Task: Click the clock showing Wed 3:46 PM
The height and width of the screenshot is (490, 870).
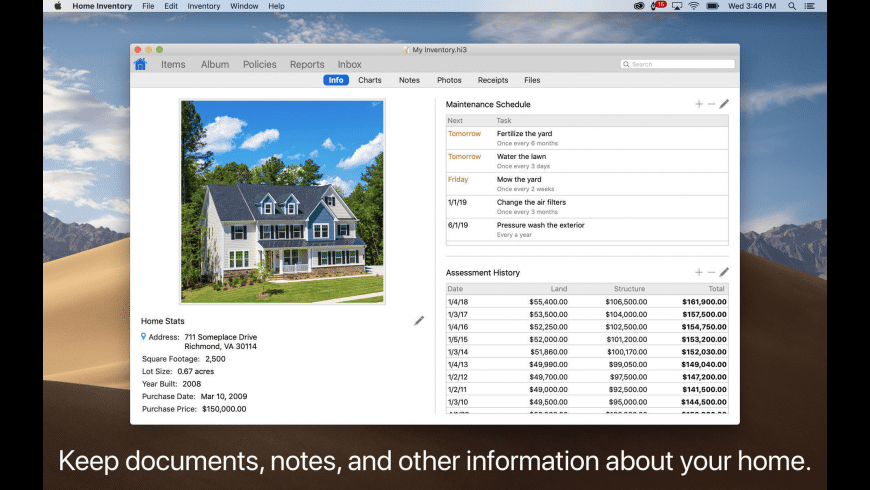Action: click(x=752, y=6)
